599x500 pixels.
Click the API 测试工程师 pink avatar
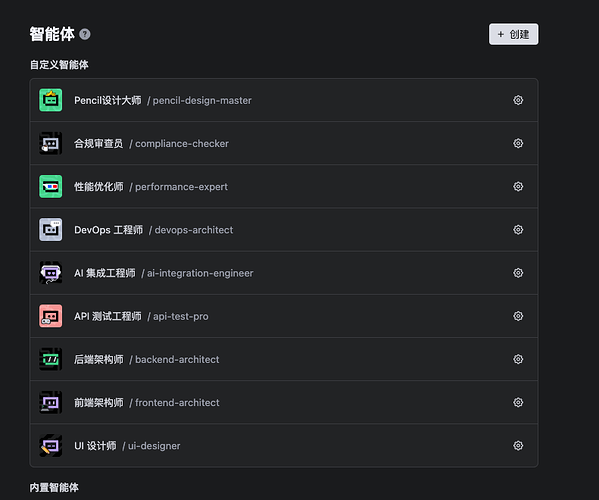50,316
